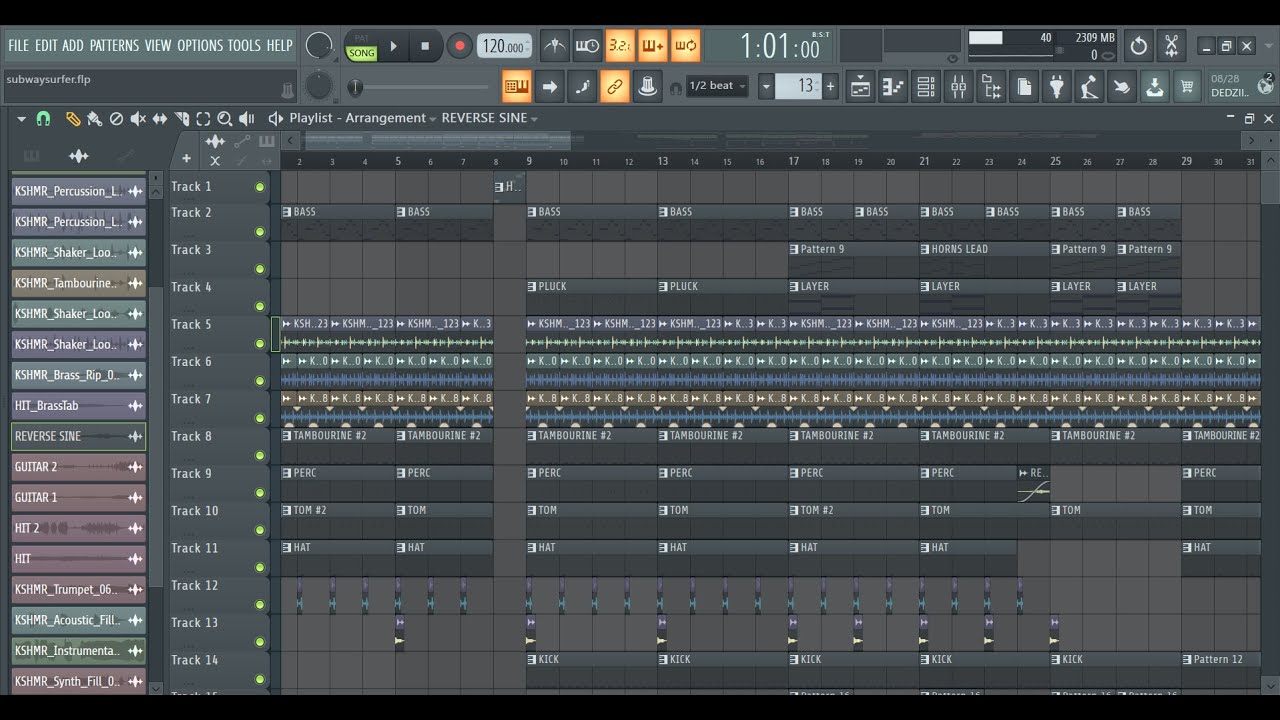This screenshot has height=720, width=1280.
Task: Open the Piano roll icon
Action: pos(893,87)
